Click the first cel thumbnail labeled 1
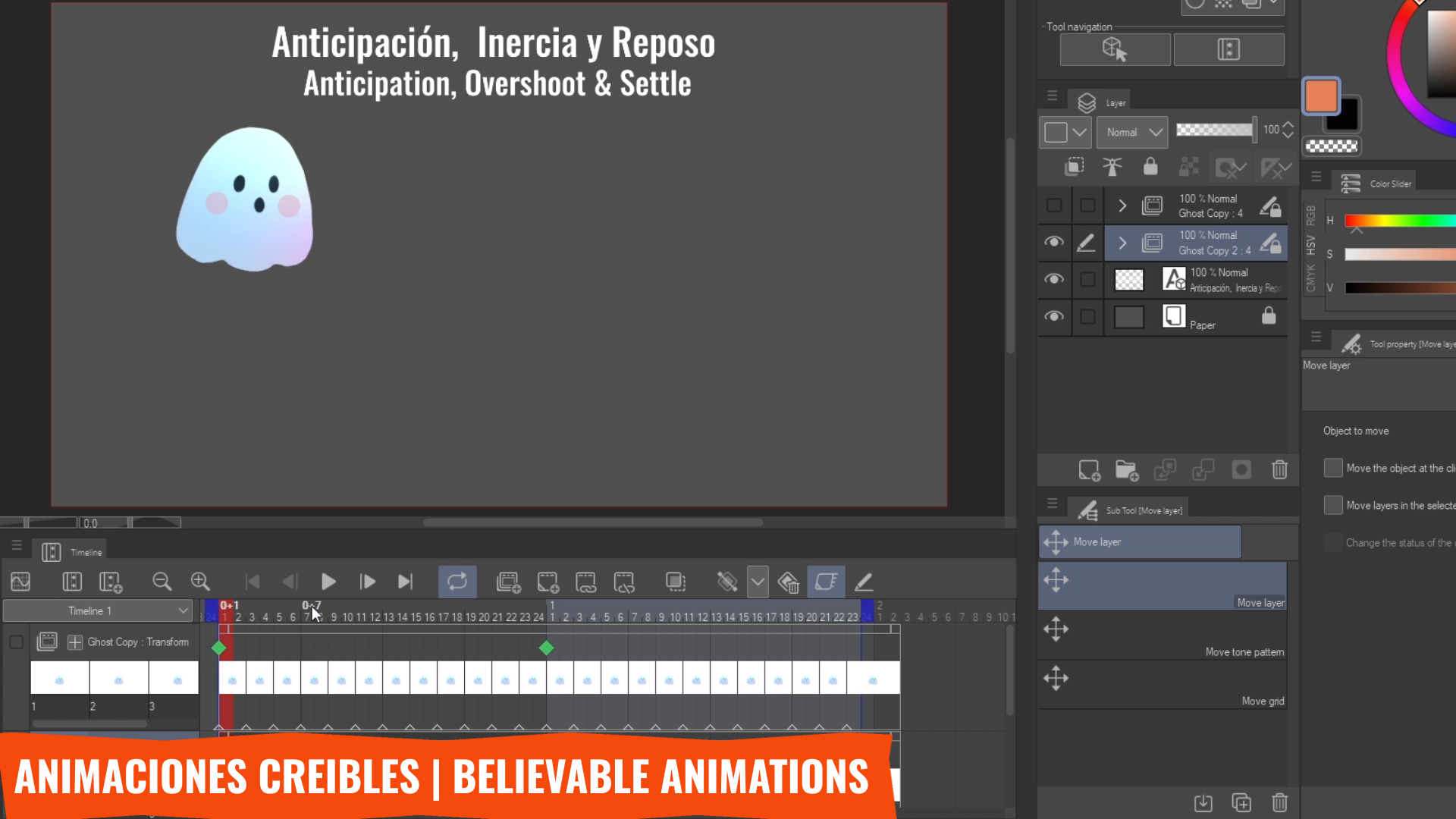The image size is (1456, 819). point(60,677)
